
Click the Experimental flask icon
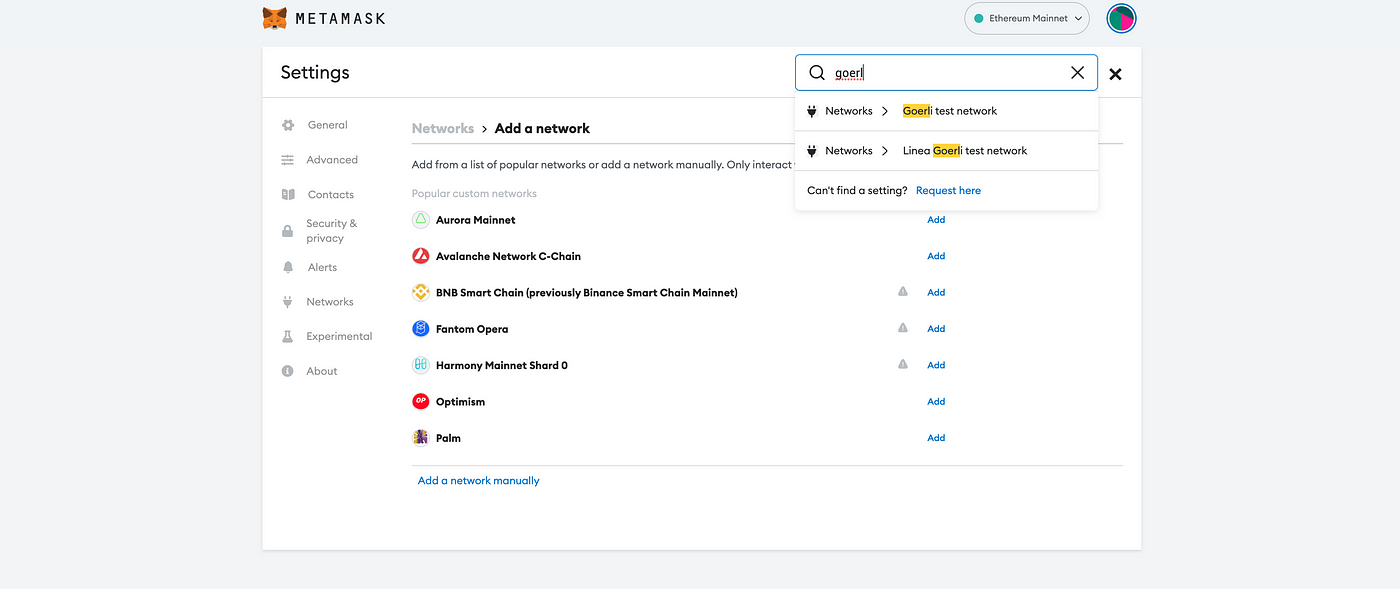[288, 337]
